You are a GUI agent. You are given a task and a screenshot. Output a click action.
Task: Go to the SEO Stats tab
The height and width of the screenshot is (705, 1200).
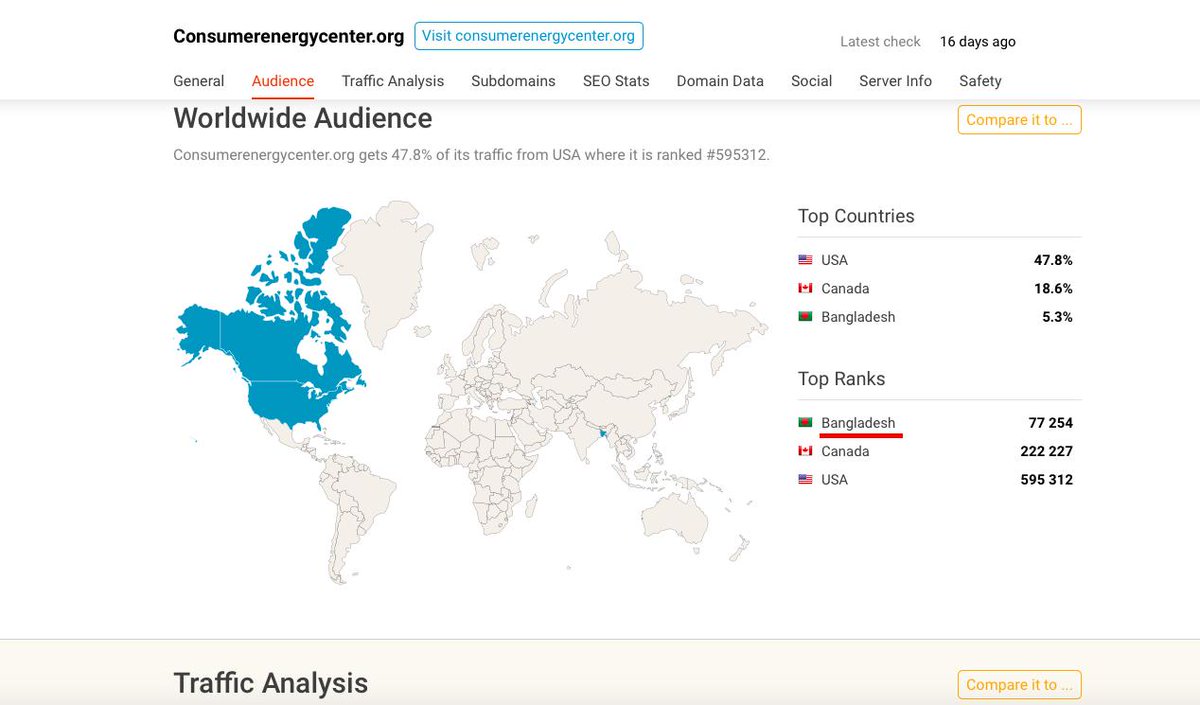[616, 81]
